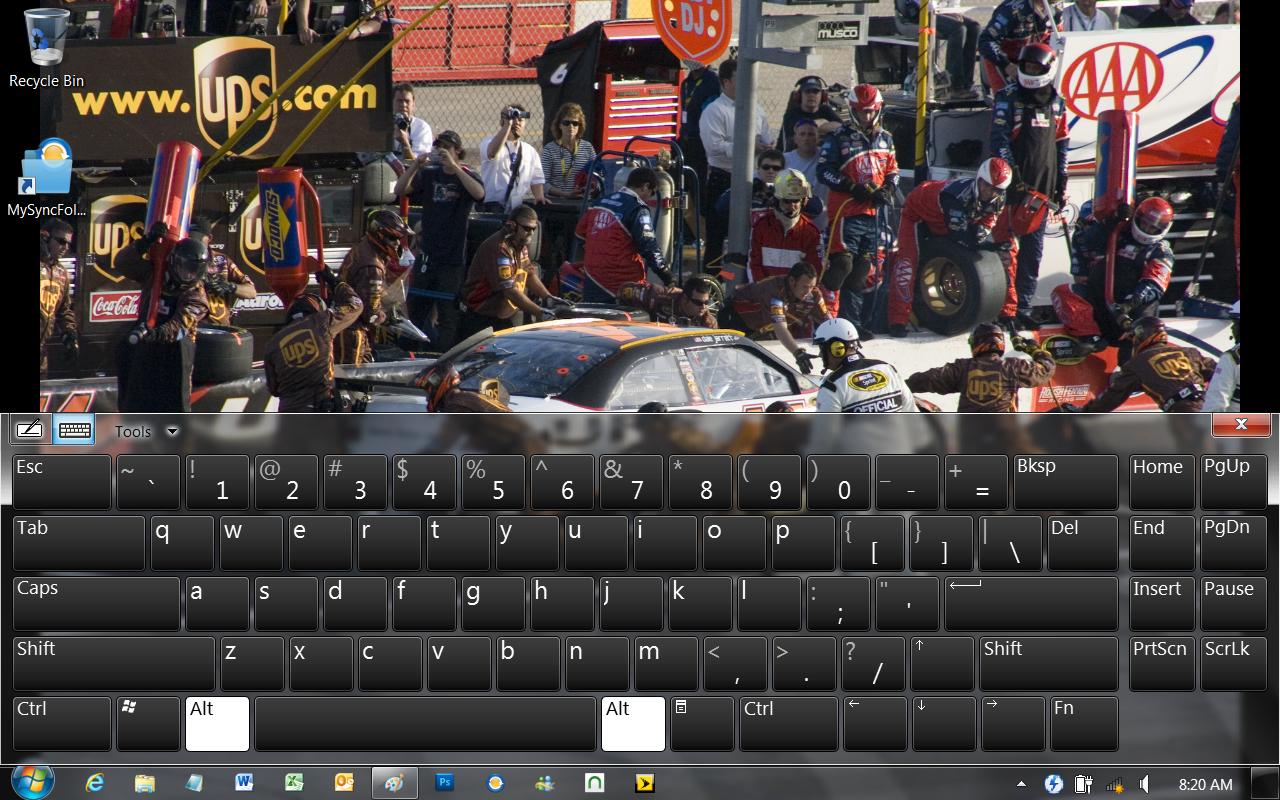This screenshot has height=800, width=1280.
Task: Open the 8:20 AM taskbar clock
Action: click(x=1205, y=785)
